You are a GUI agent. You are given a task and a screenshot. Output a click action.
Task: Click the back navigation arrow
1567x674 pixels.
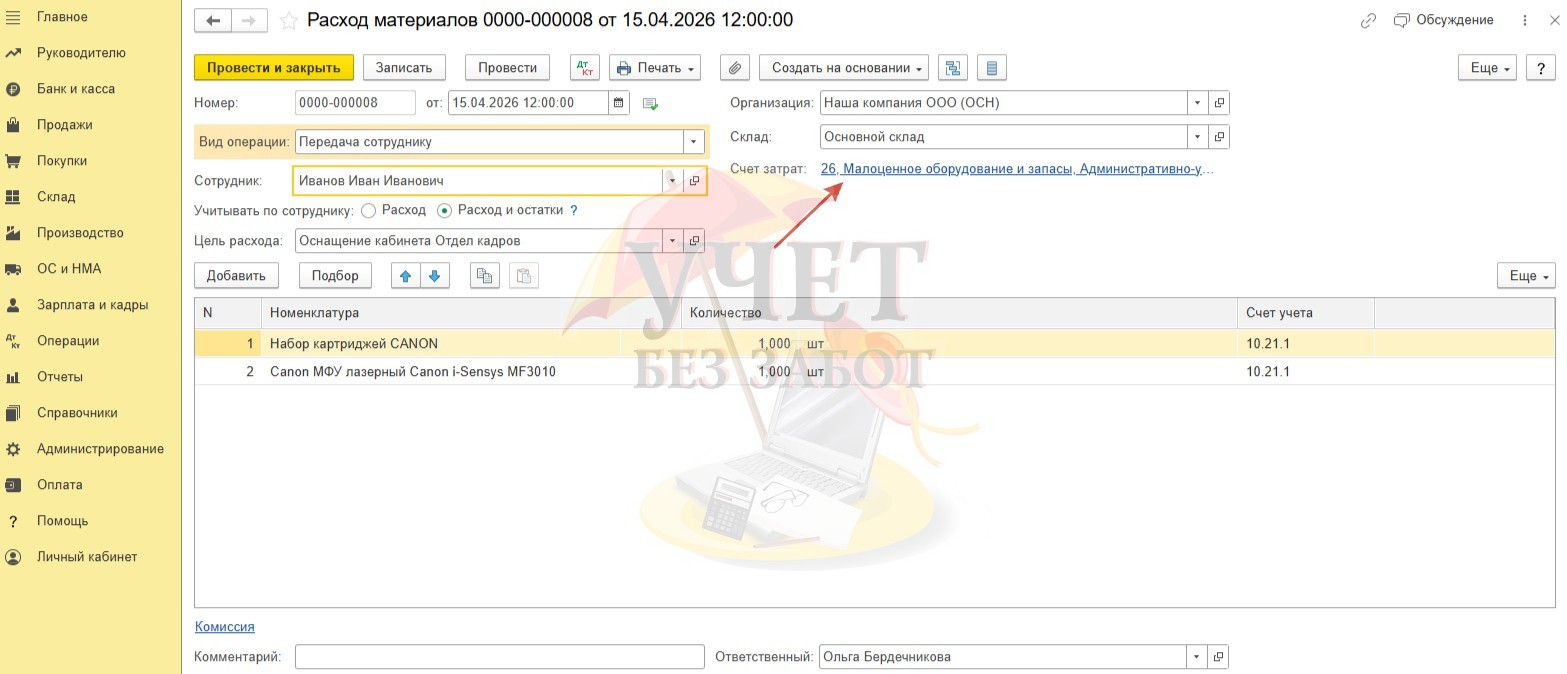pos(213,21)
